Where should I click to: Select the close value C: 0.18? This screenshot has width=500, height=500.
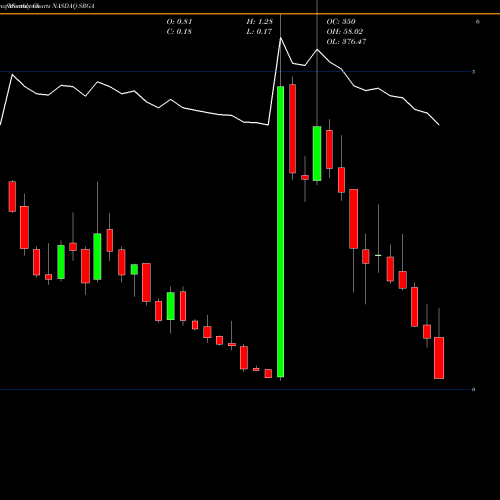pos(179,32)
